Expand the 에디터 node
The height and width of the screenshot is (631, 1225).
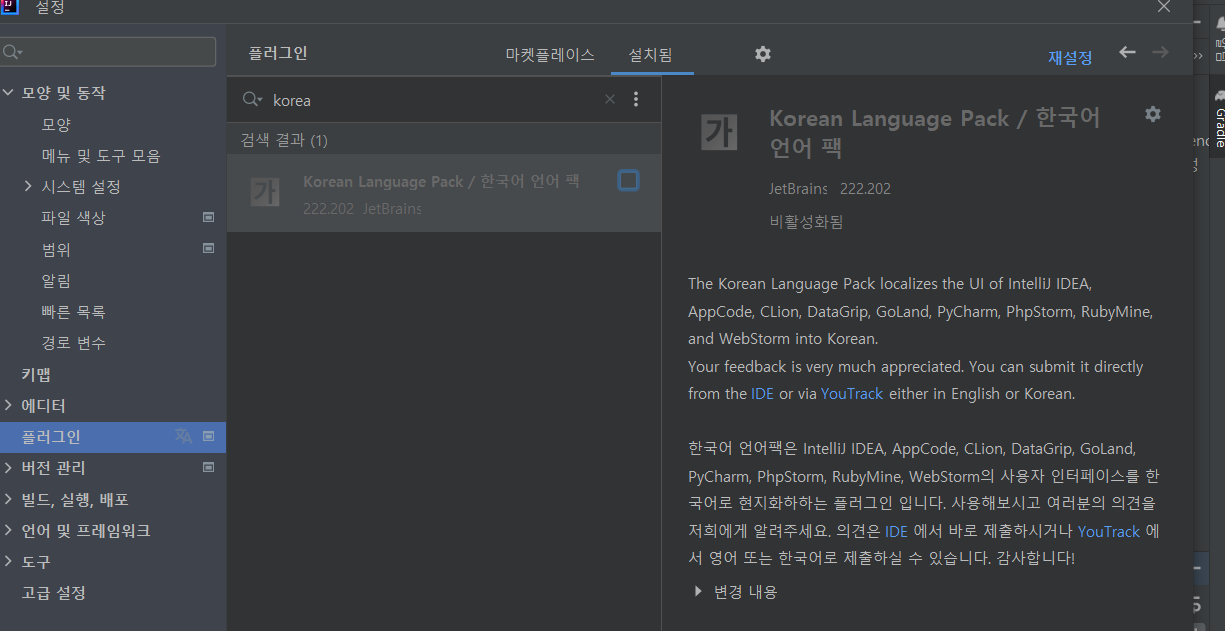pyautogui.click(x=8, y=406)
